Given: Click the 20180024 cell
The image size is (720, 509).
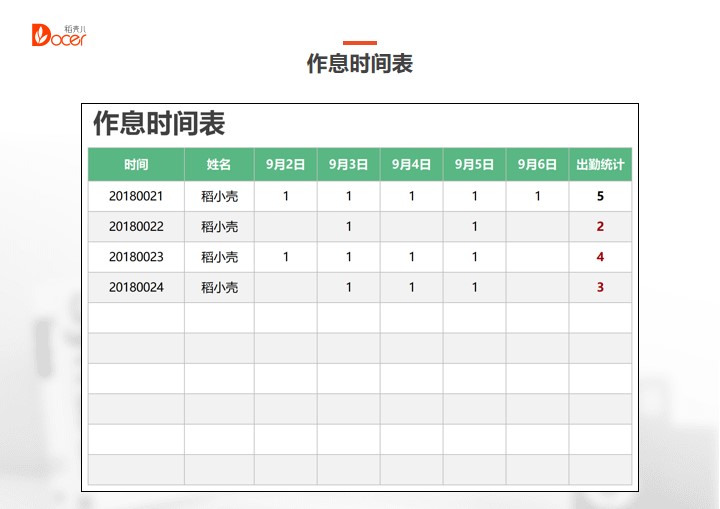Looking at the screenshot, I should (x=136, y=288).
